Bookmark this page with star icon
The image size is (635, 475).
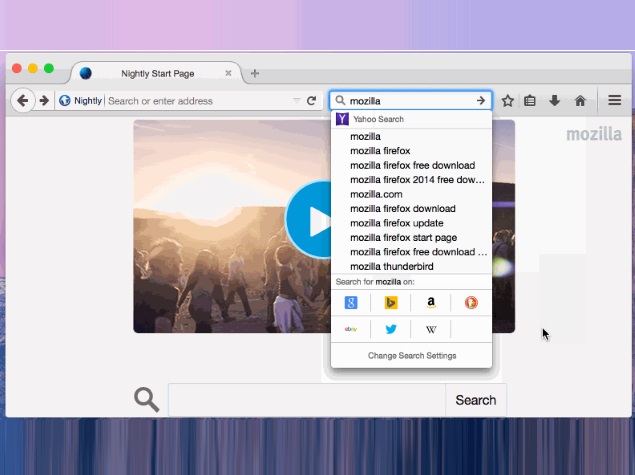coord(508,101)
